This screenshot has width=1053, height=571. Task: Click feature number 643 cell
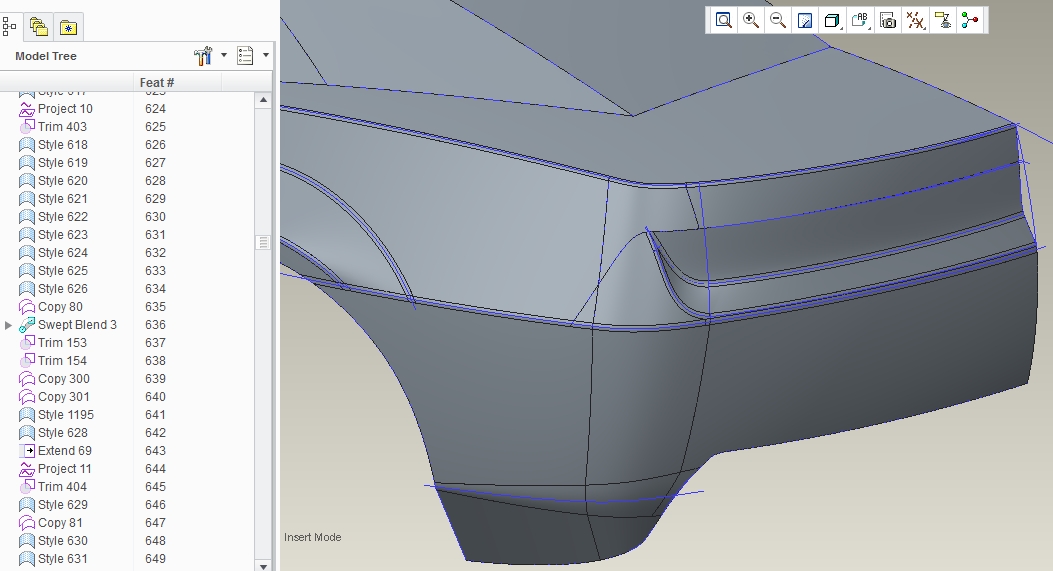tap(155, 451)
